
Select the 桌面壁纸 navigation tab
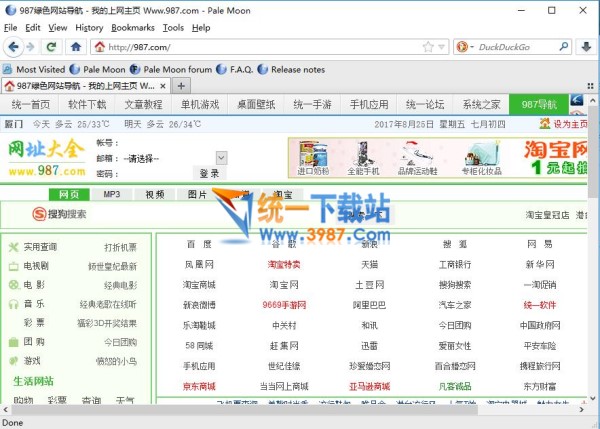pyautogui.click(x=256, y=104)
